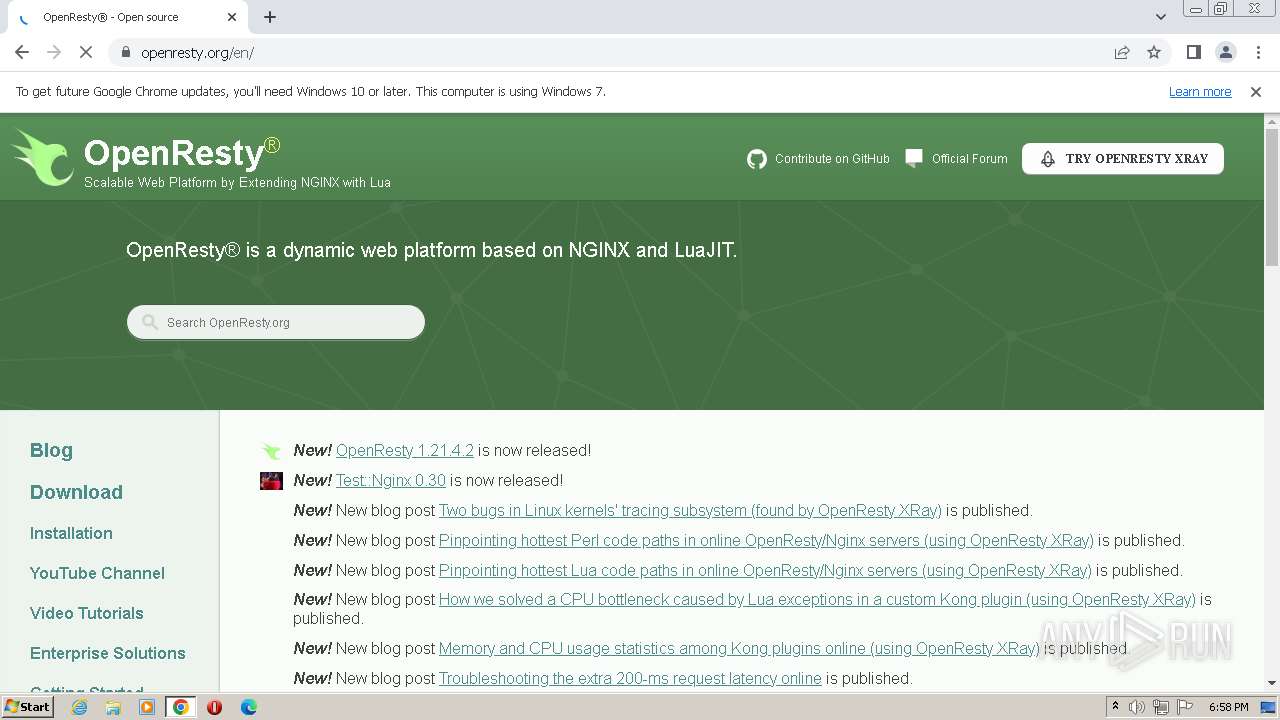Expand the tab search chevron
The width and height of the screenshot is (1280, 720).
coord(1160,17)
